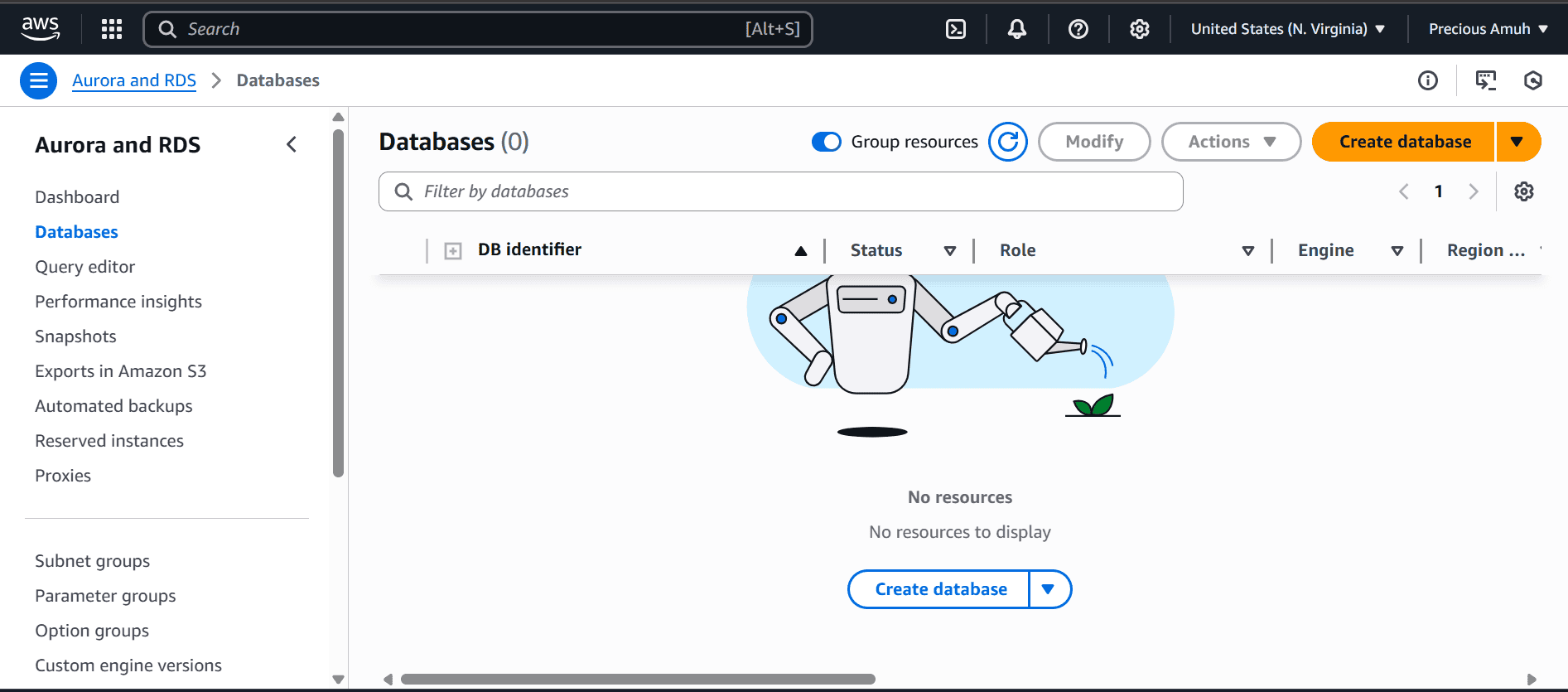Follow the Aurora and RDS breadcrumb link
Screen dimensions: 1568x692
coord(134,80)
